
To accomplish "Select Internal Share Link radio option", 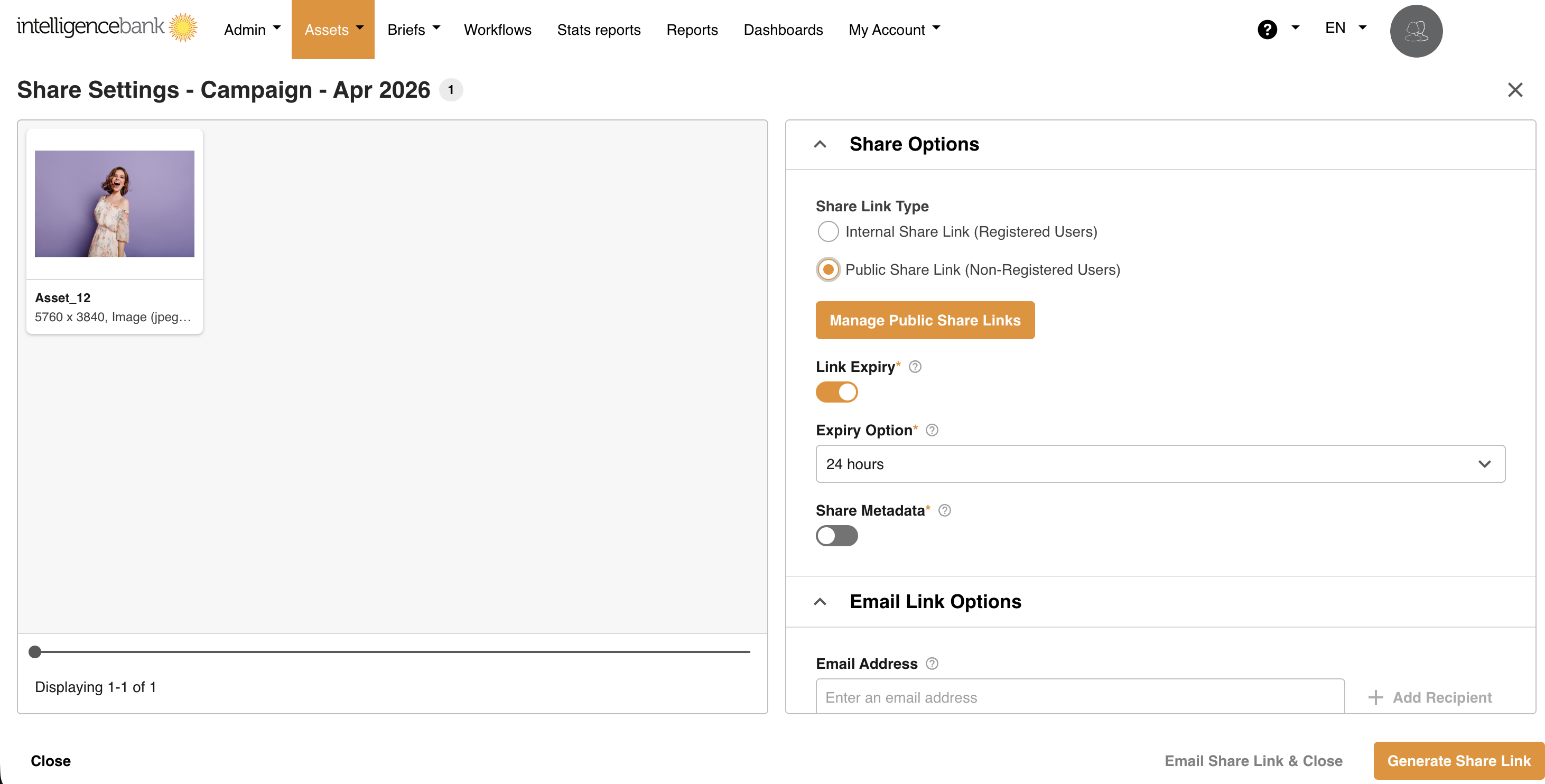I will tap(827, 231).
